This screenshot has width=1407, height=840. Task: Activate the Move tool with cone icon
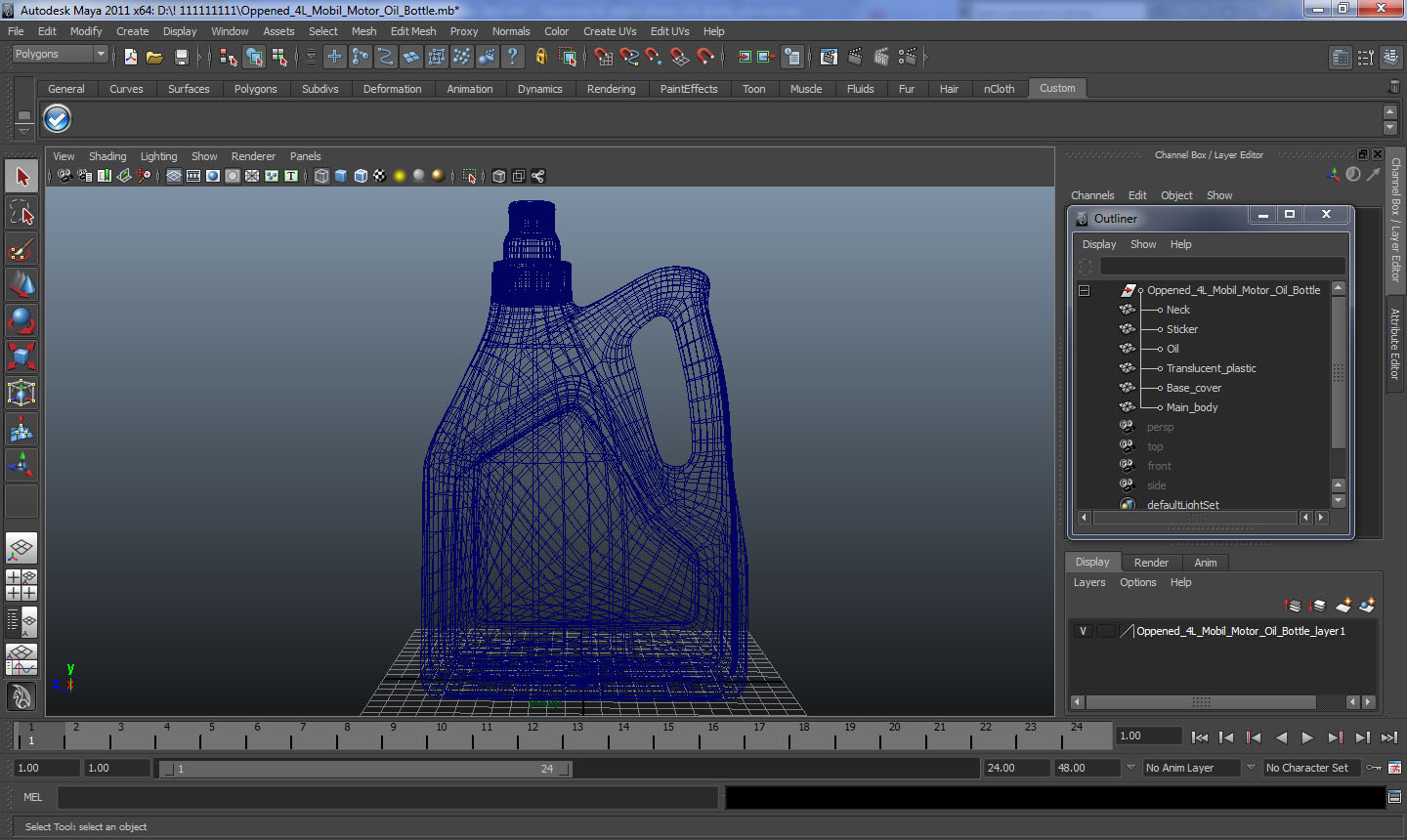coord(21,285)
